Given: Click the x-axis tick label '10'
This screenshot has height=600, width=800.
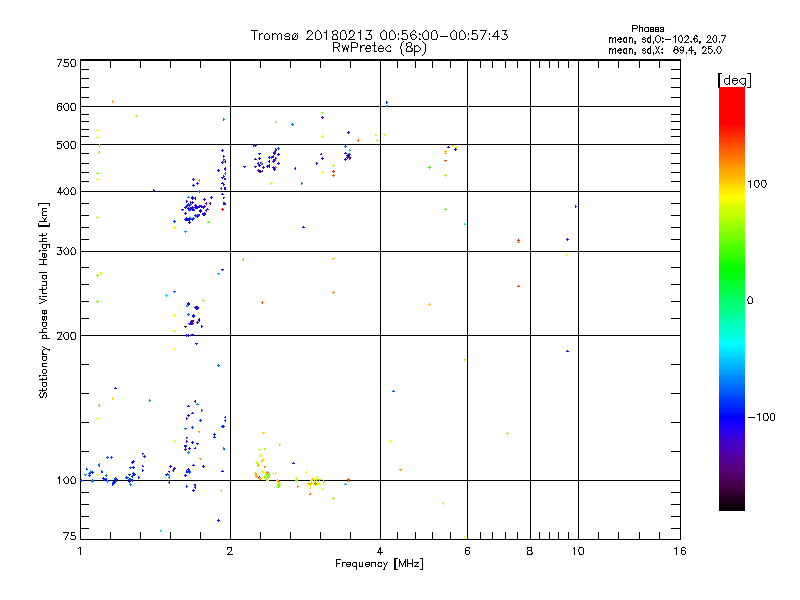Looking at the screenshot, I should point(578,551).
